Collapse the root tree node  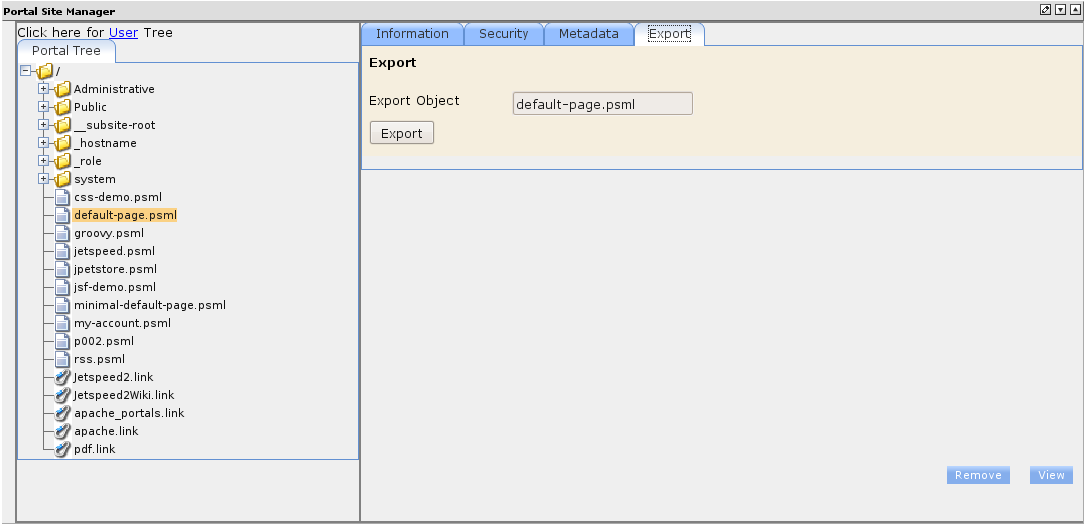click(26, 71)
